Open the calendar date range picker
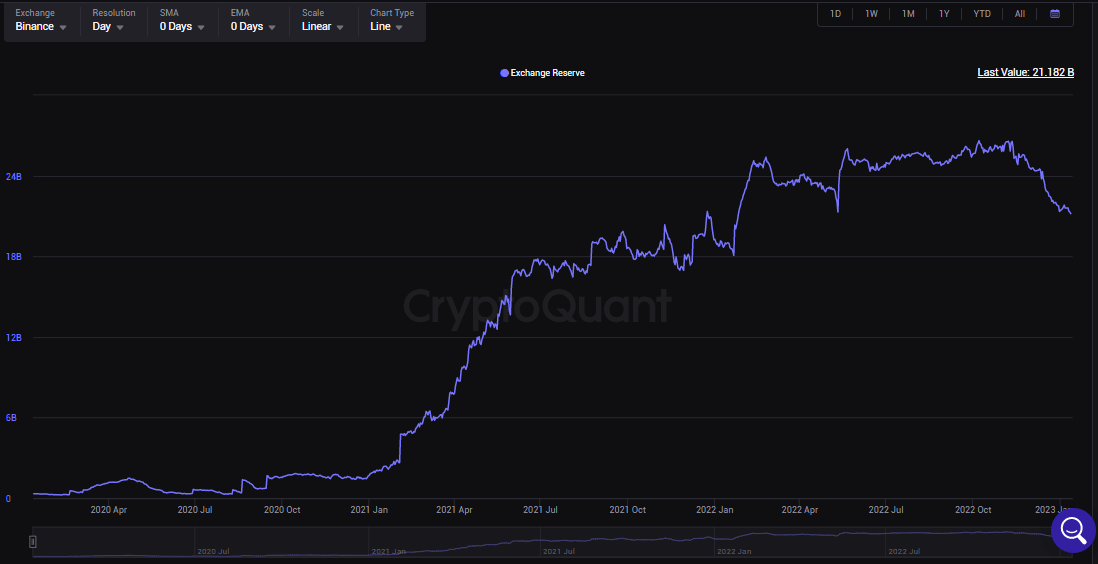1098x564 pixels. point(1055,14)
